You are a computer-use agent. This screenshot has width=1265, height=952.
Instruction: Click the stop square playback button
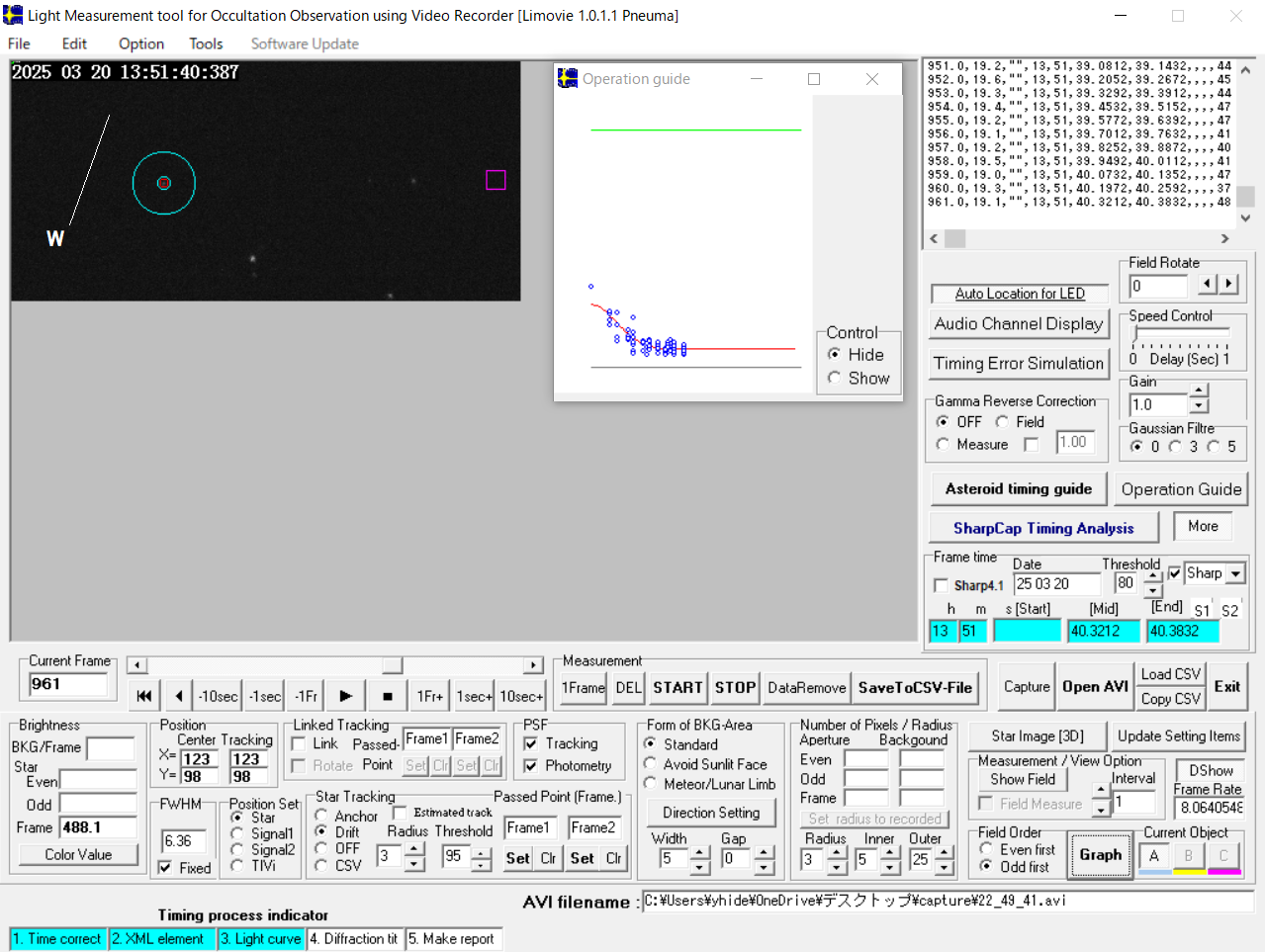[387, 696]
